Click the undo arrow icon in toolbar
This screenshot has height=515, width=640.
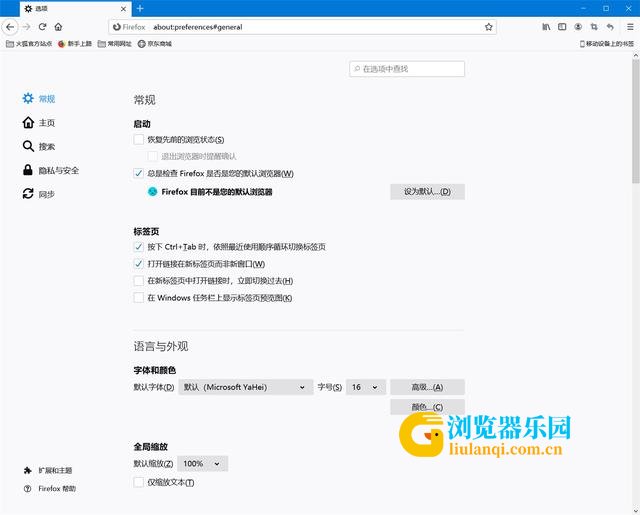610,27
